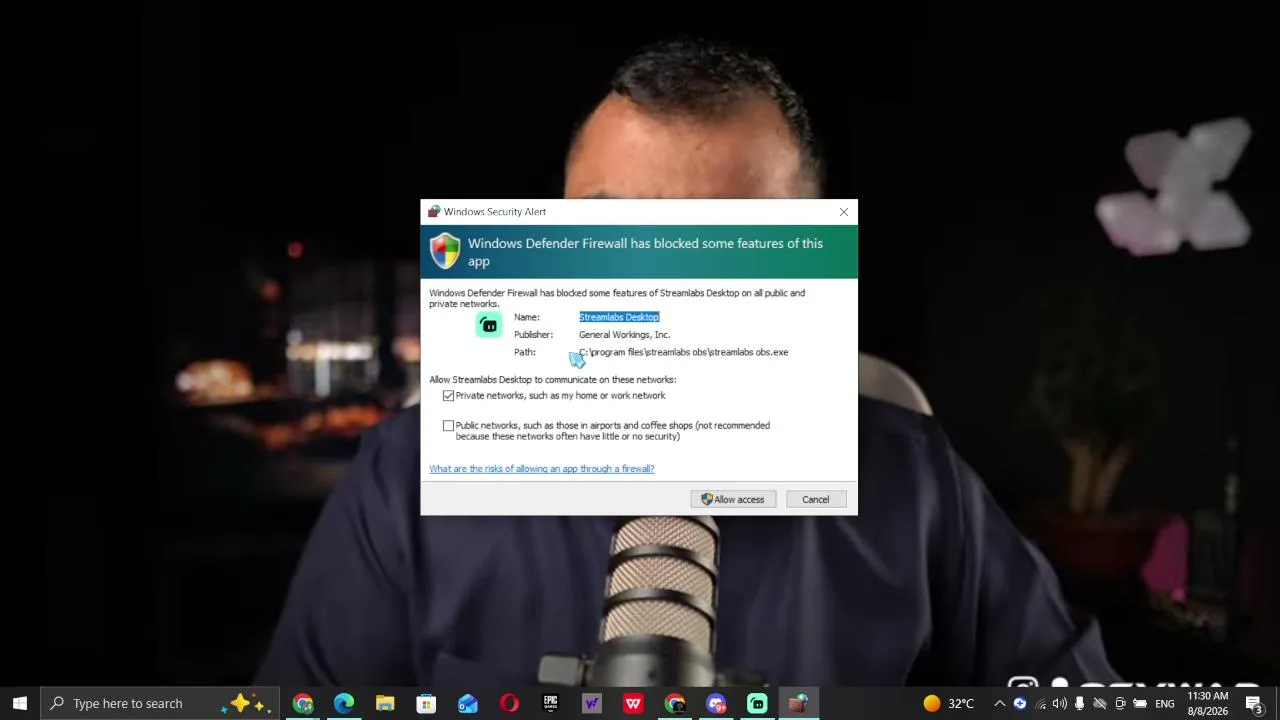Close the Windows Security Alert dialog
The image size is (1280, 720).
(844, 212)
